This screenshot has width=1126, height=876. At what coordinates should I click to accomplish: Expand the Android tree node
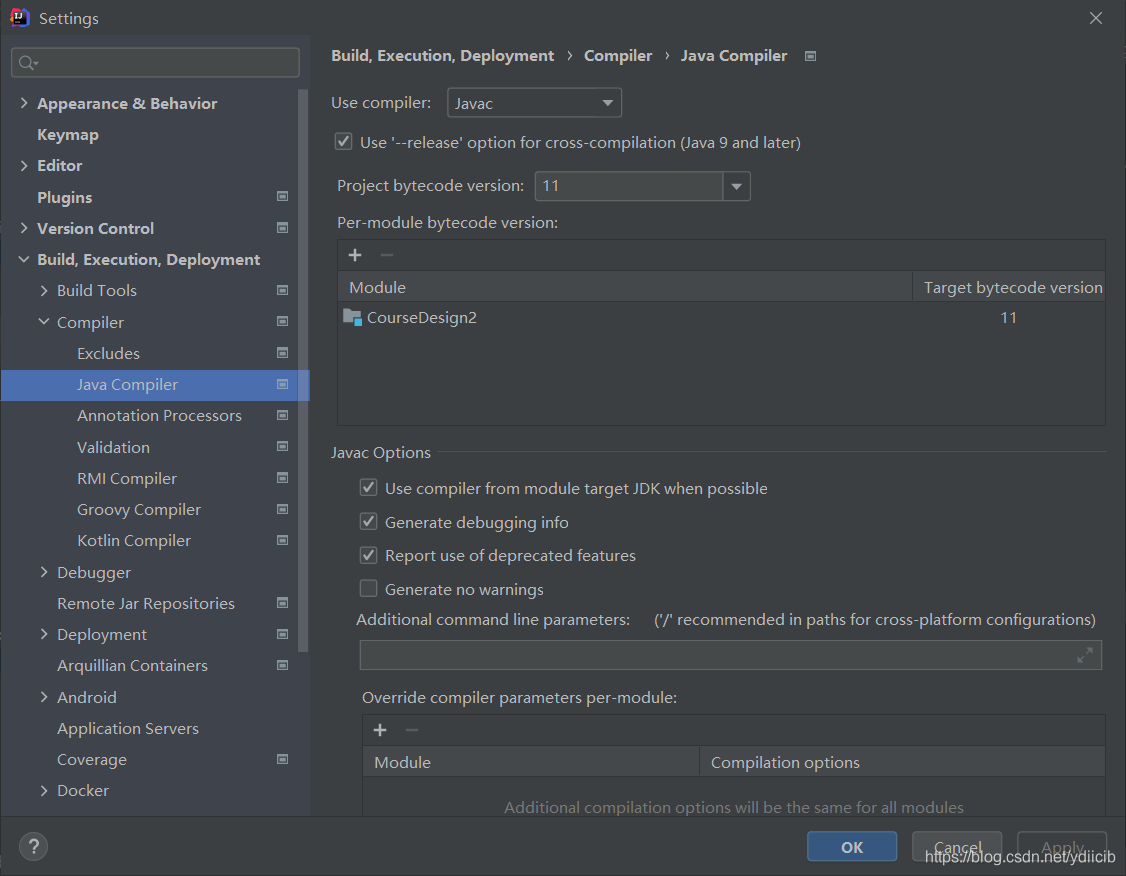pyautogui.click(x=44, y=696)
